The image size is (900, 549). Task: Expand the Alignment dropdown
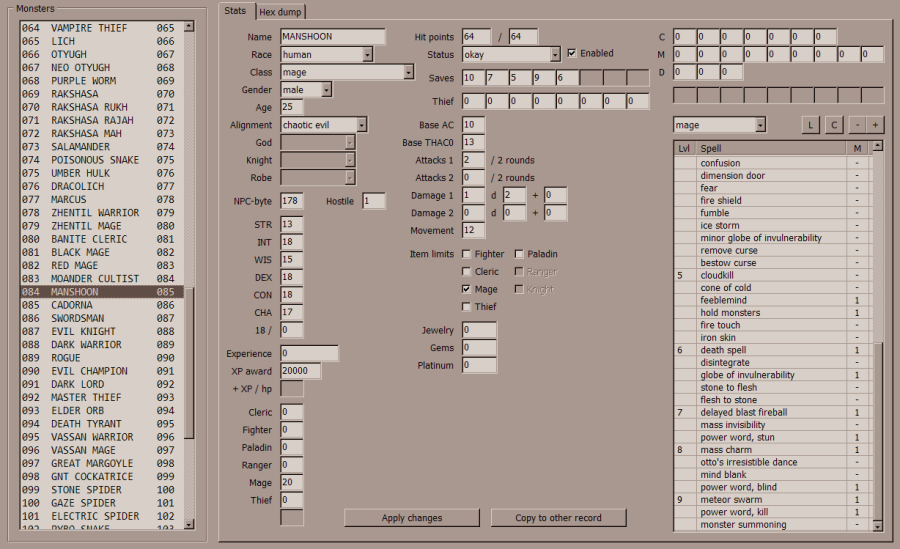[x=361, y=125]
